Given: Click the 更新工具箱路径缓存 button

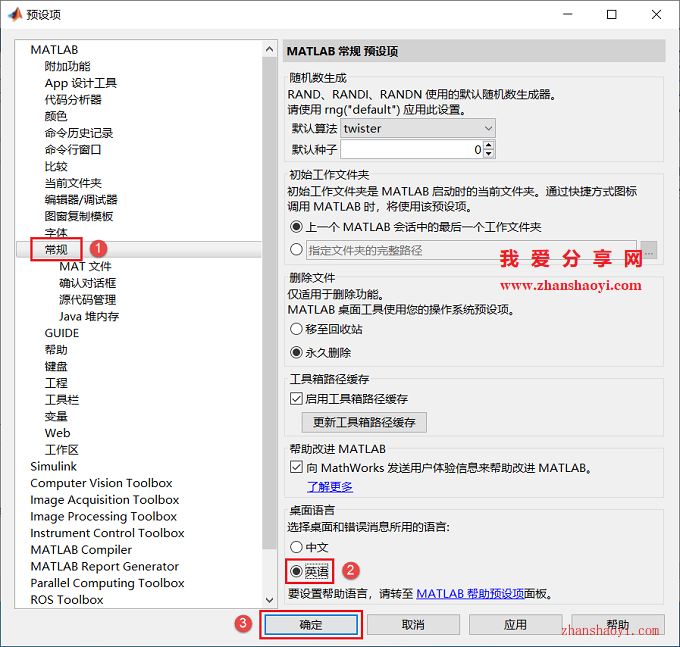Looking at the screenshot, I should pyautogui.click(x=364, y=422).
